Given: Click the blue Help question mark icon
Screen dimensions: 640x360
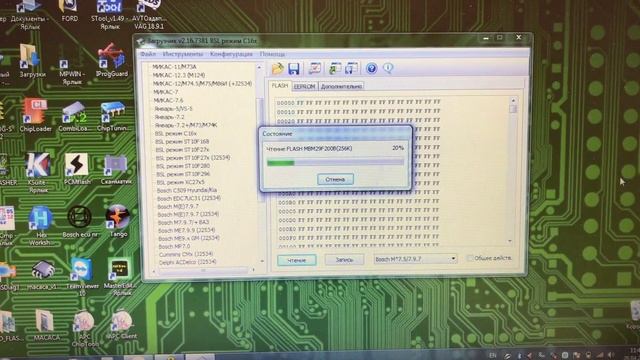Looking at the screenshot, I should click(371, 68).
